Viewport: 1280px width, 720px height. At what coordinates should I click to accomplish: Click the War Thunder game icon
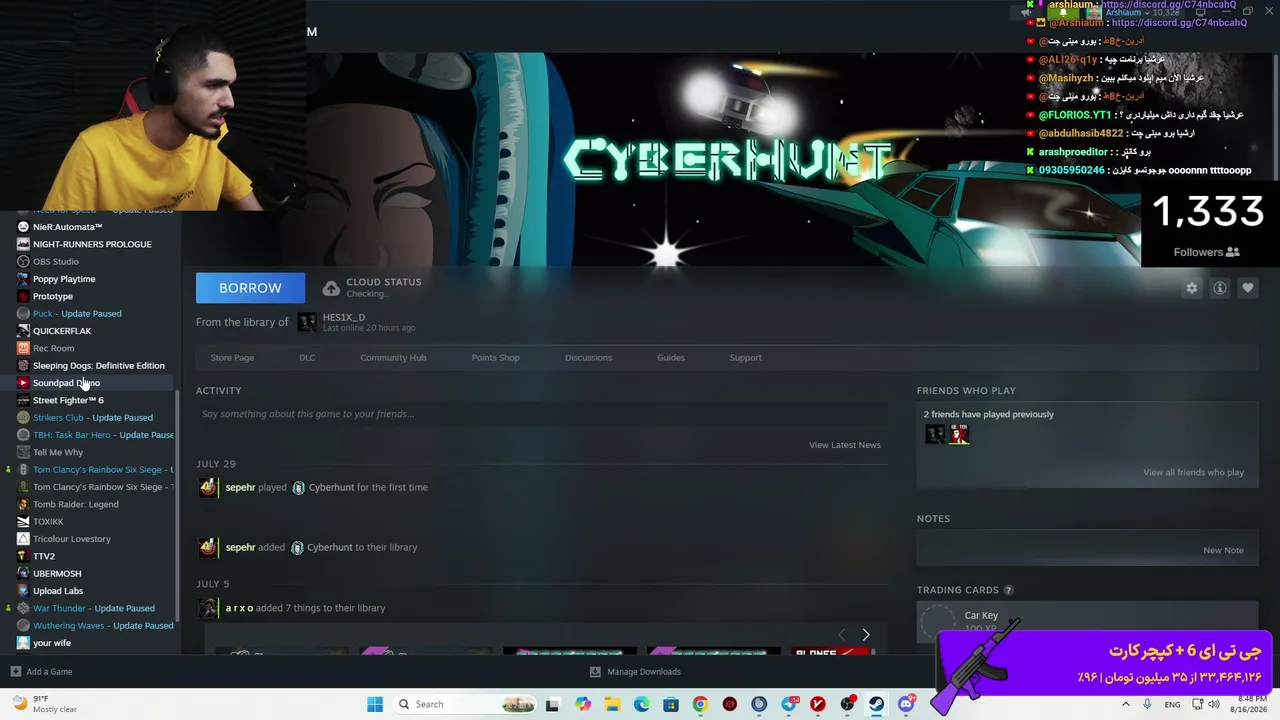tap(23, 608)
